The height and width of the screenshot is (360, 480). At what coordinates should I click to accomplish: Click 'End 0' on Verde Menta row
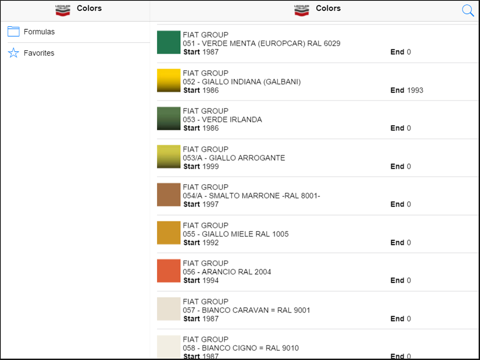(x=401, y=52)
